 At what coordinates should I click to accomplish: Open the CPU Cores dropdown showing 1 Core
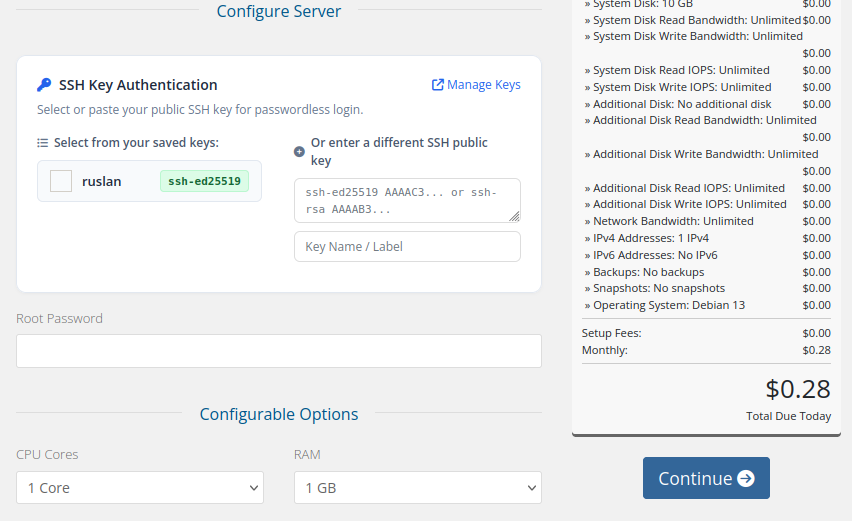point(140,487)
